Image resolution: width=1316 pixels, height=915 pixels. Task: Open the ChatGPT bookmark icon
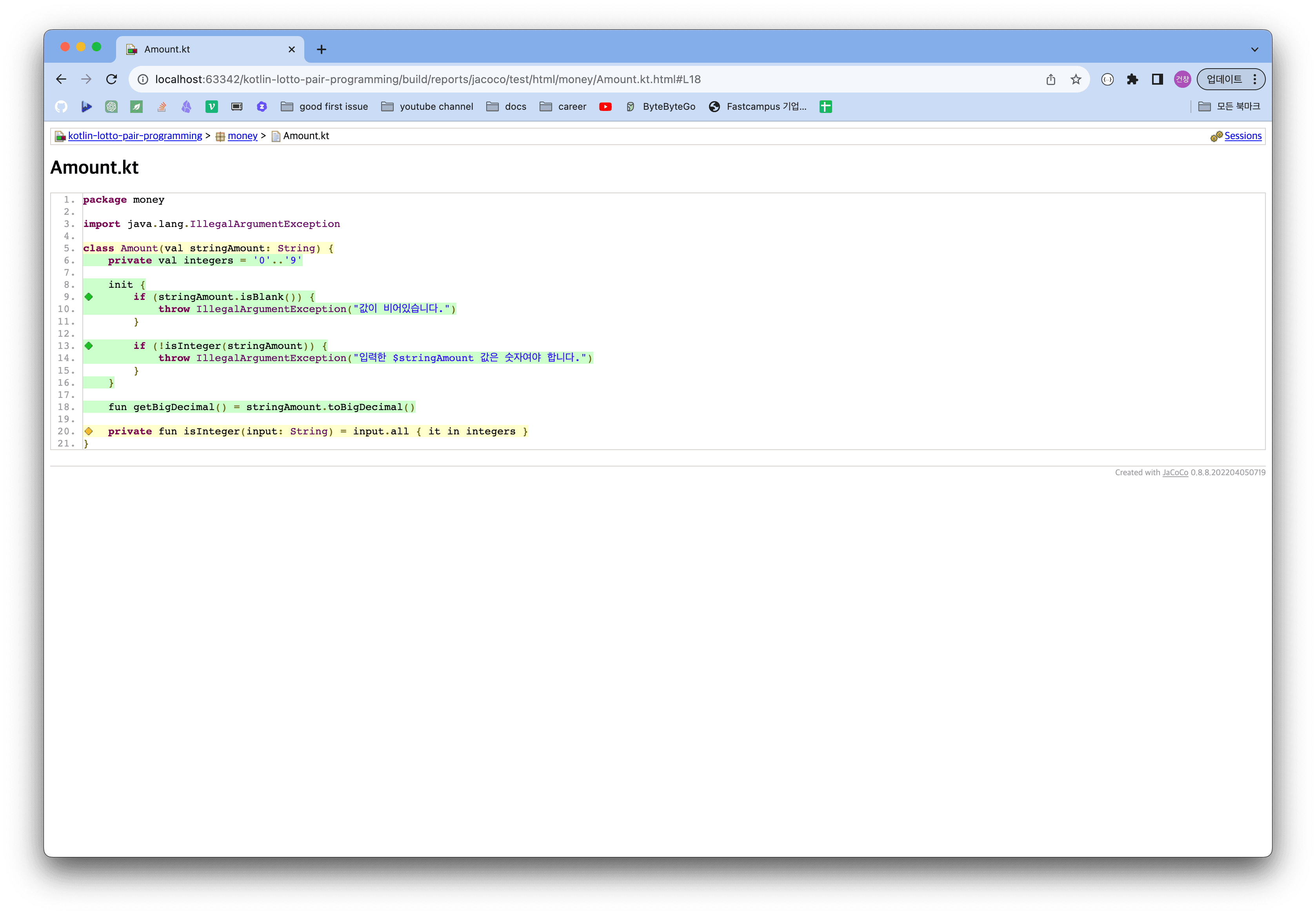click(111, 107)
